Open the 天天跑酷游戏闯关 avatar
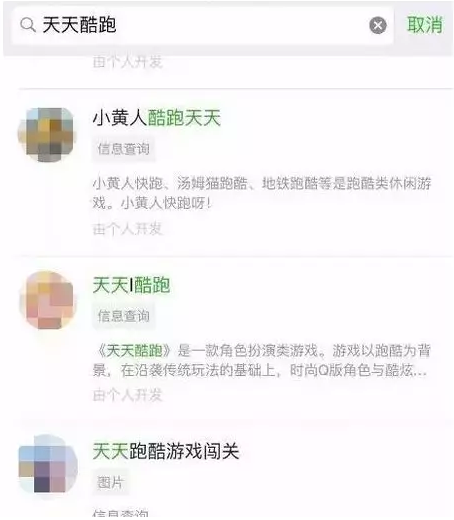454x520 pixels. point(48,464)
